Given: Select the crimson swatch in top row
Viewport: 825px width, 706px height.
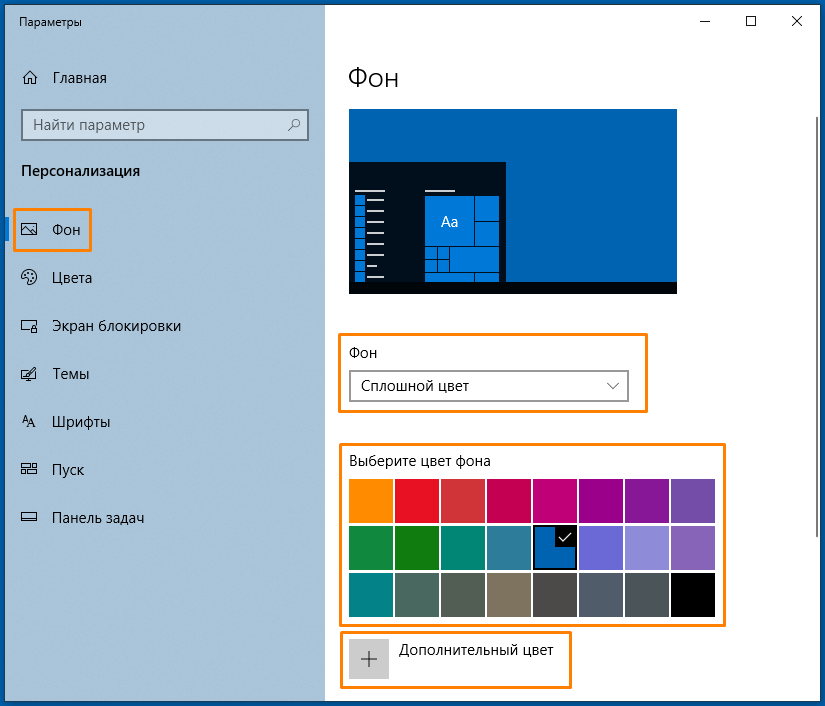Looking at the screenshot, I should (509, 501).
